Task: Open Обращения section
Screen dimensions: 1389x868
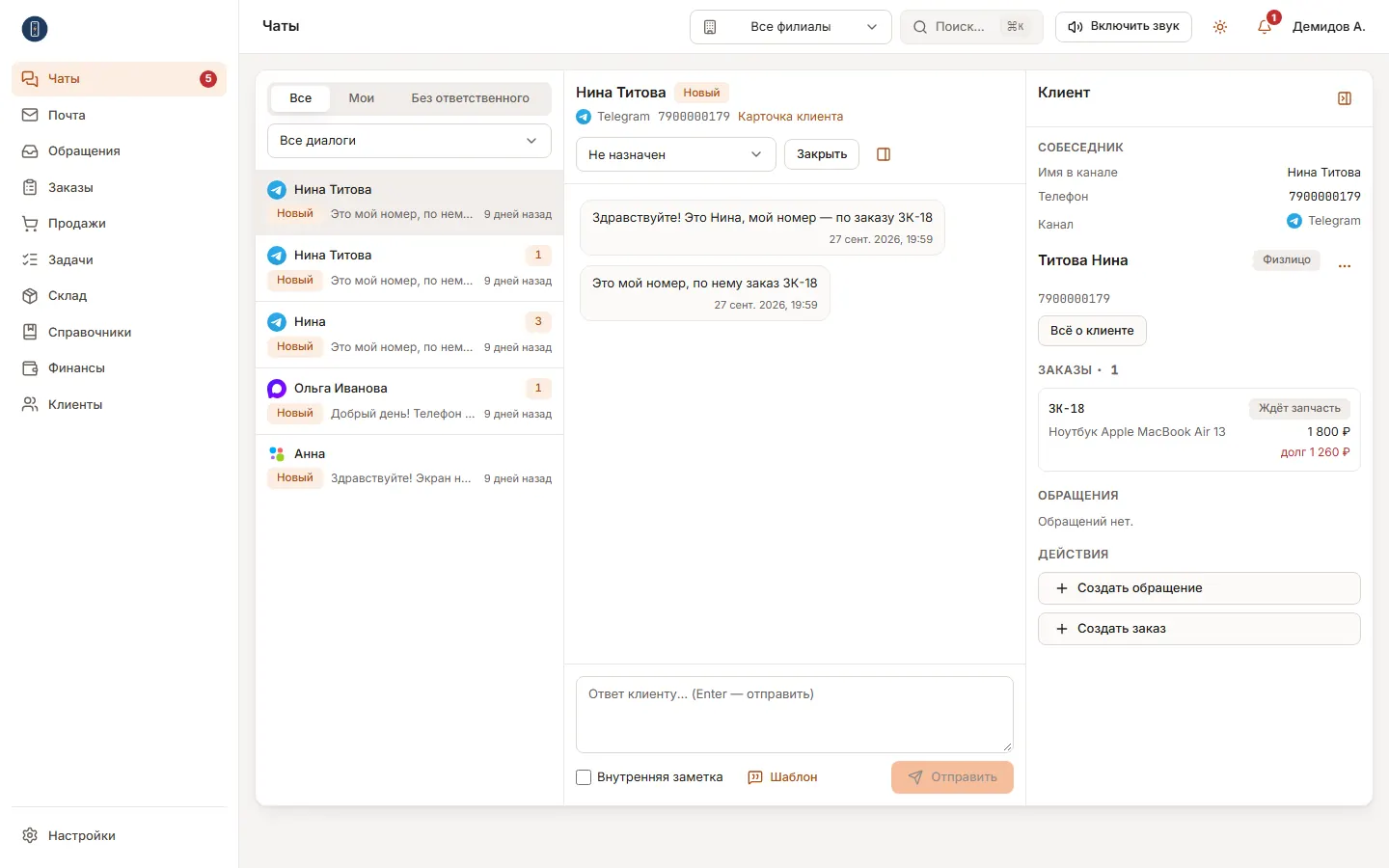Action: tap(119, 151)
